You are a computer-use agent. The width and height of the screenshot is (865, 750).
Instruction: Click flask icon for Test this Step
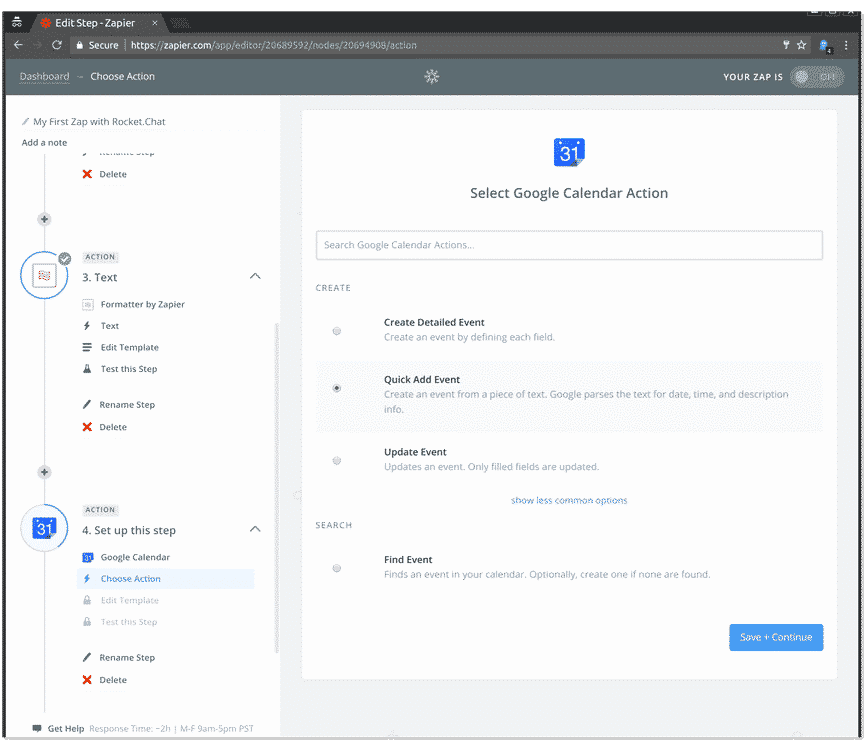click(87, 369)
